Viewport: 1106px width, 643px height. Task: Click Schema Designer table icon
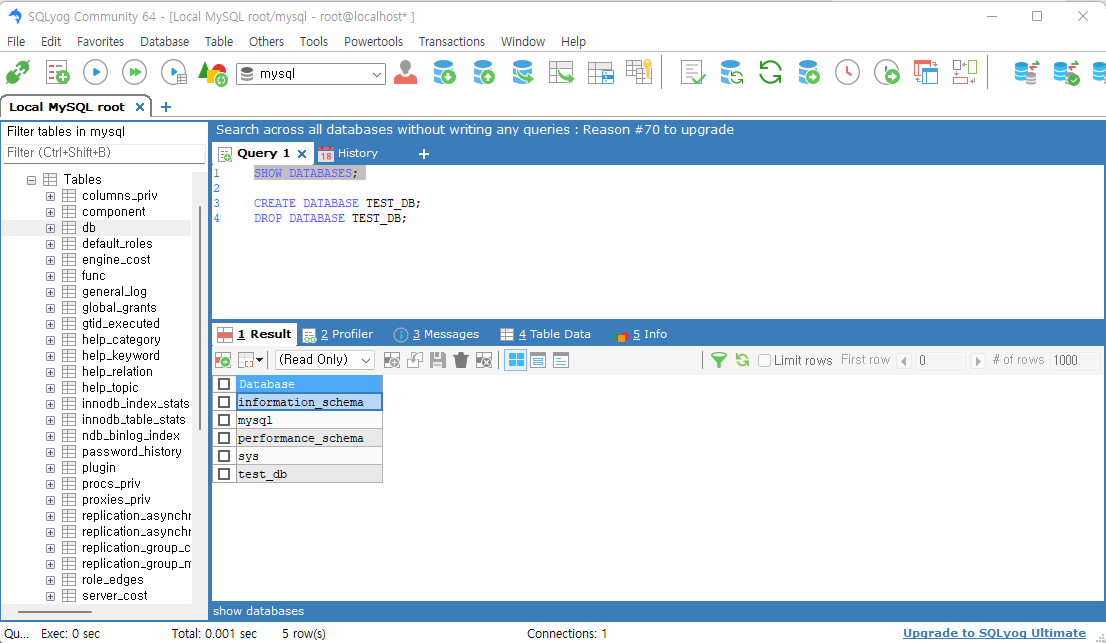[x=561, y=72]
